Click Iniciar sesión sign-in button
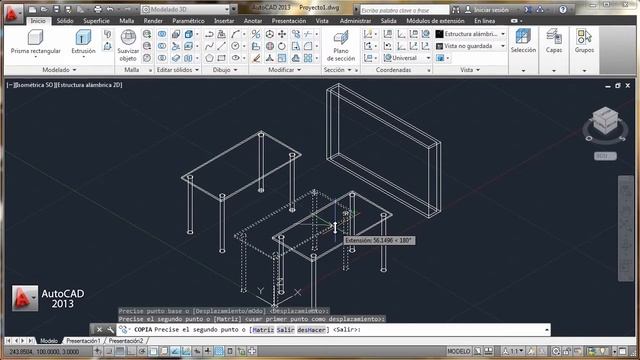 tap(487, 9)
